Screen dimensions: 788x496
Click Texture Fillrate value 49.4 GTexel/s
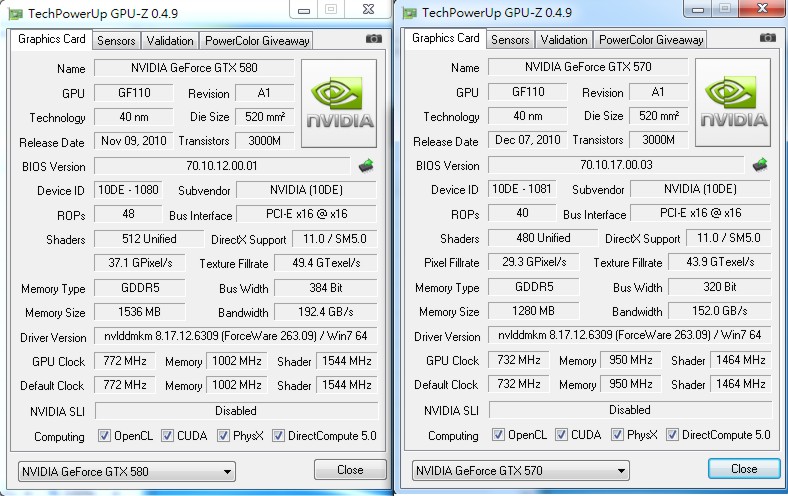pos(326,263)
